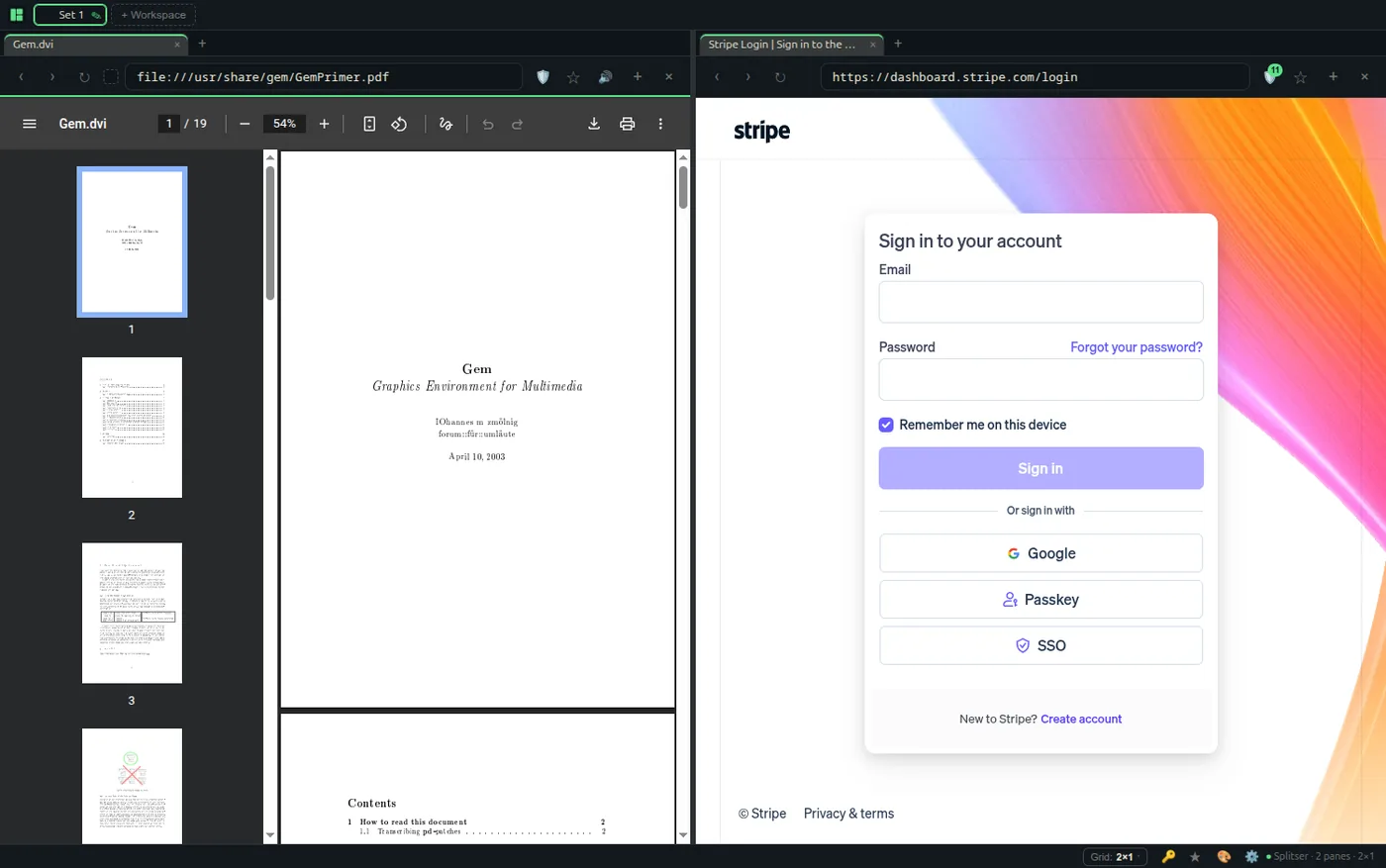Viewport: 1386px width, 868px height.
Task: Open the Grid 2×1 layout dropdown
Action: tap(1114, 856)
